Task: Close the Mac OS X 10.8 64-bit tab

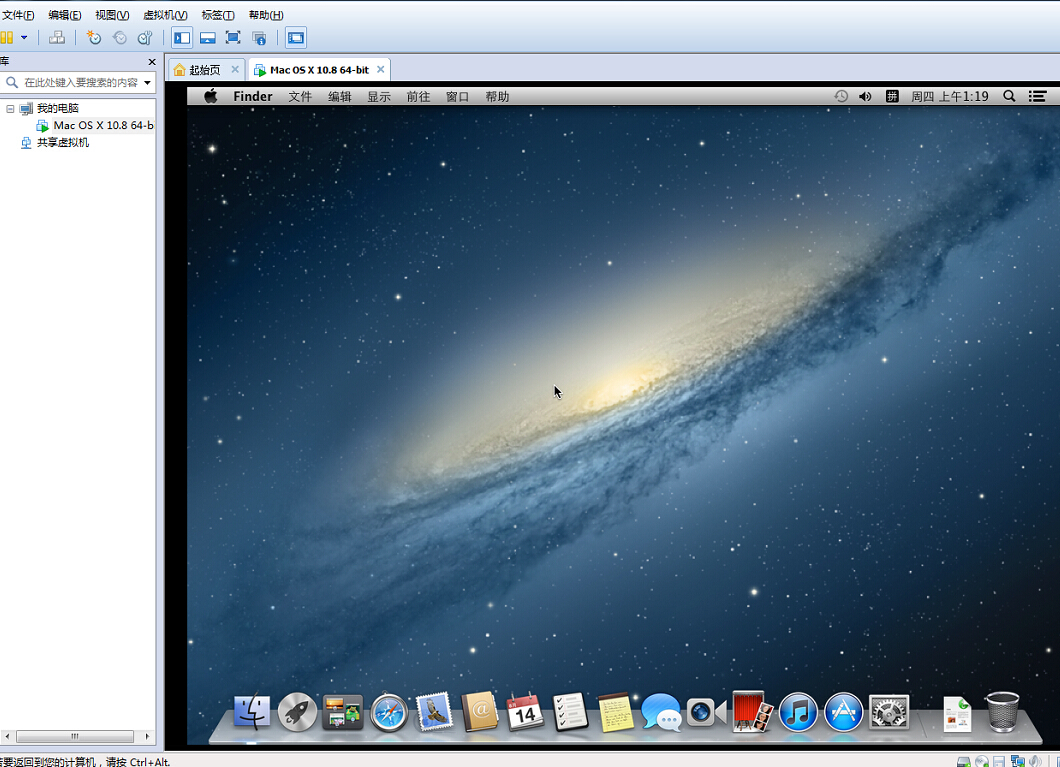Action: point(381,70)
